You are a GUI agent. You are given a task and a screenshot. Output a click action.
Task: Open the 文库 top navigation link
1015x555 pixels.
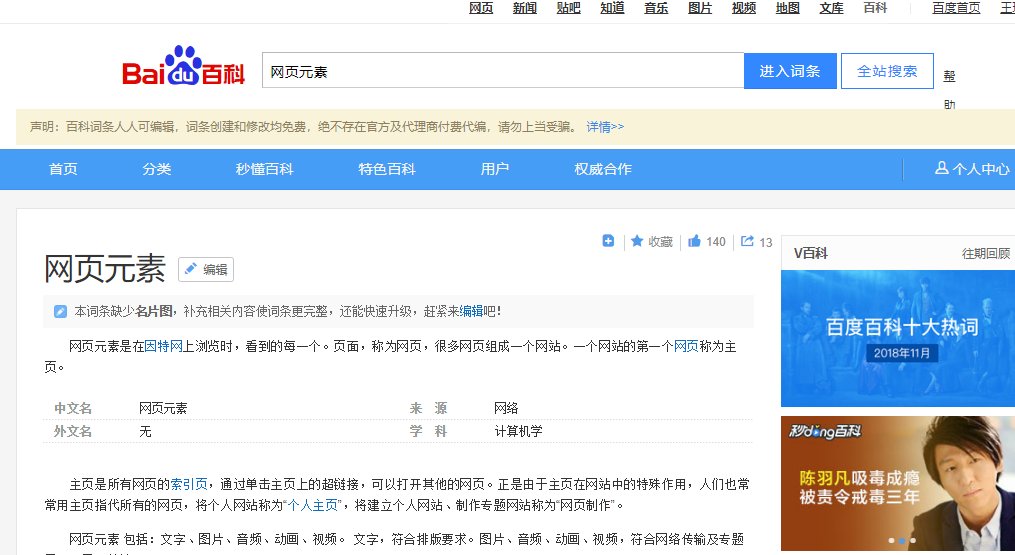pos(831,8)
